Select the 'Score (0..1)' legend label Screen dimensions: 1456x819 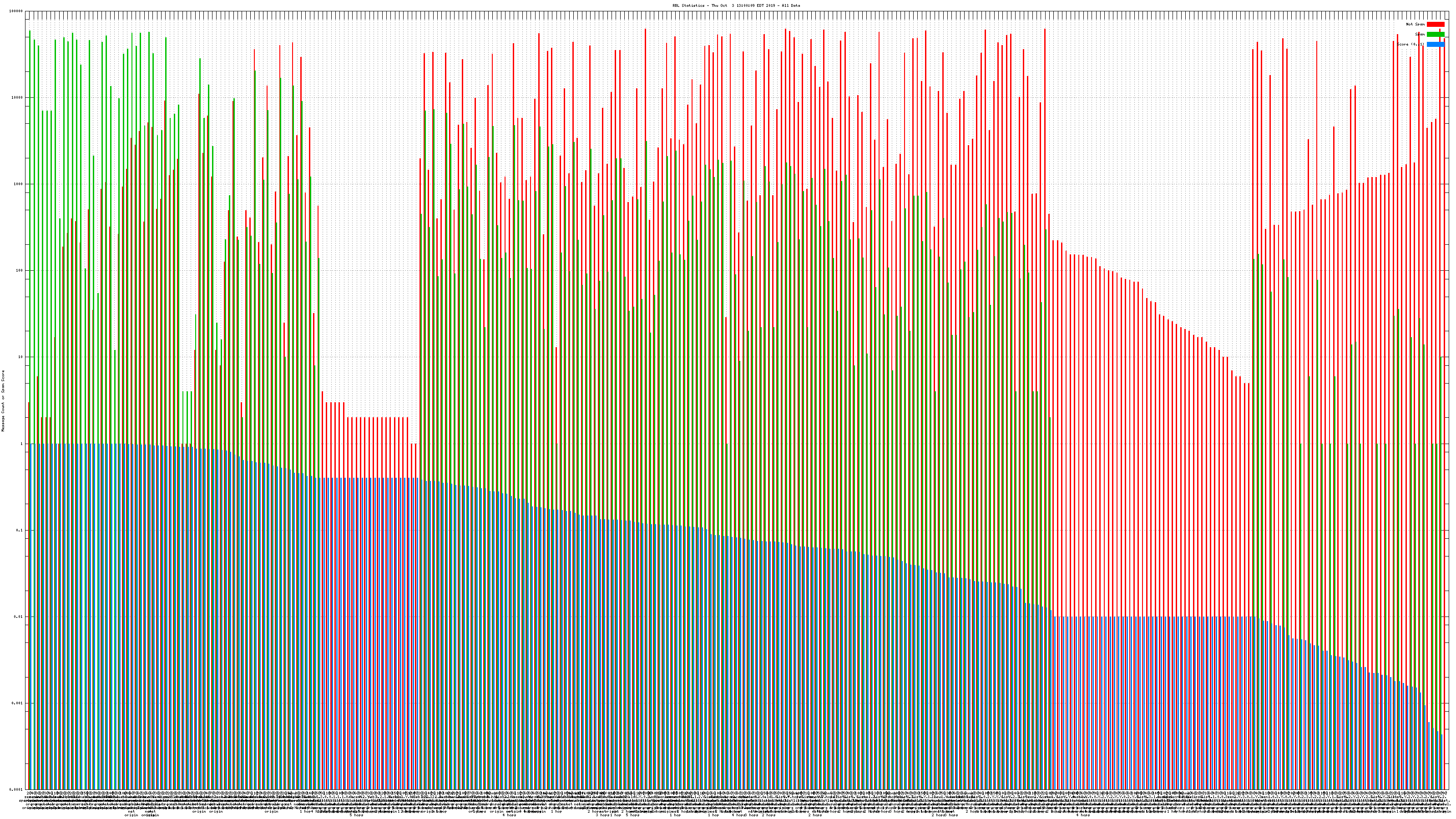click(1410, 44)
